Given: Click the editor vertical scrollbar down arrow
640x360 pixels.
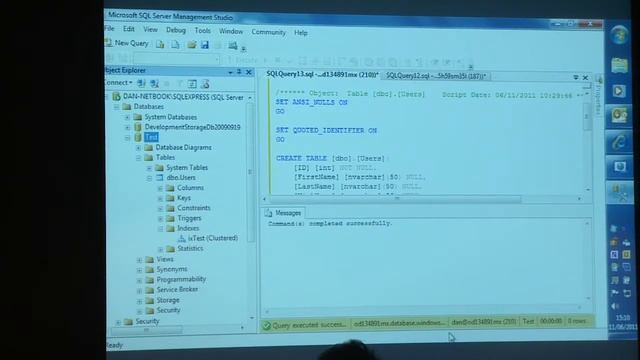Looking at the screenshot, I should [588, 189].
